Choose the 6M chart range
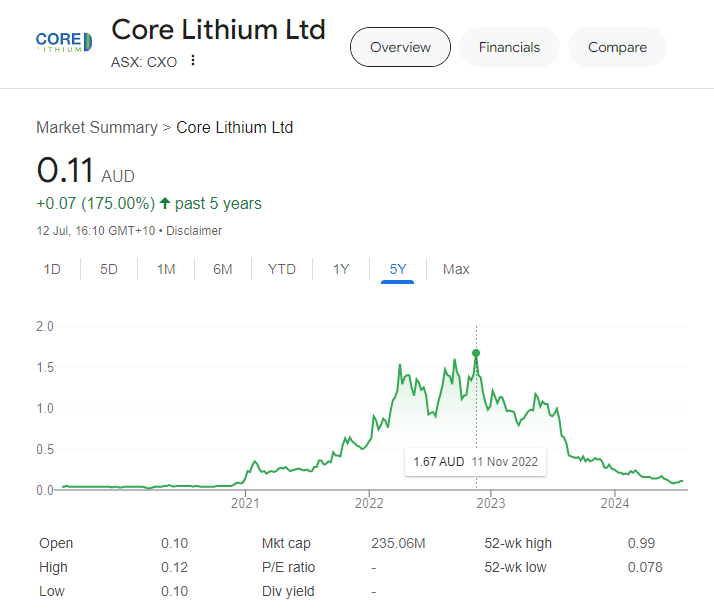The width and height of the screenshot is (714, 613). 223,269
